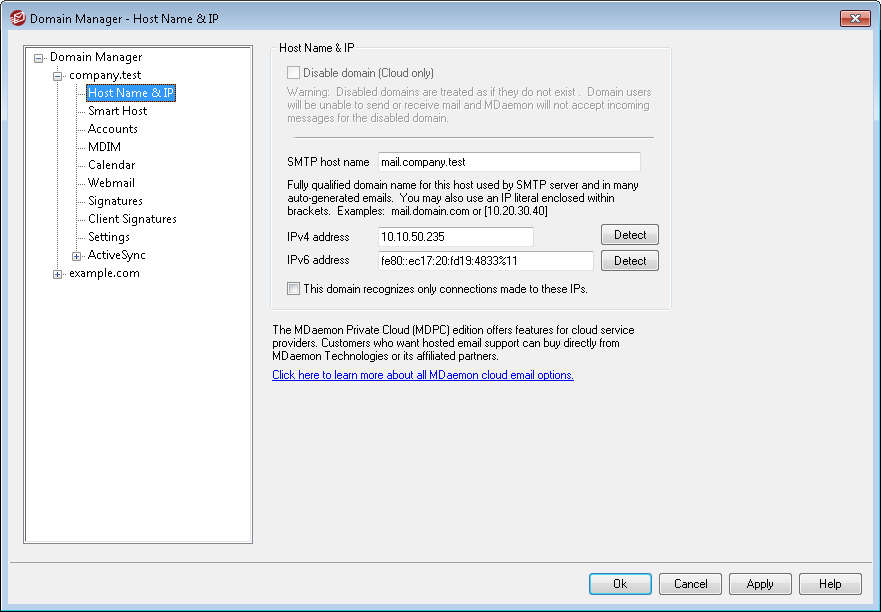881x612 pixels.
Task: Go to the MDIM page
Action: point(104,147)
